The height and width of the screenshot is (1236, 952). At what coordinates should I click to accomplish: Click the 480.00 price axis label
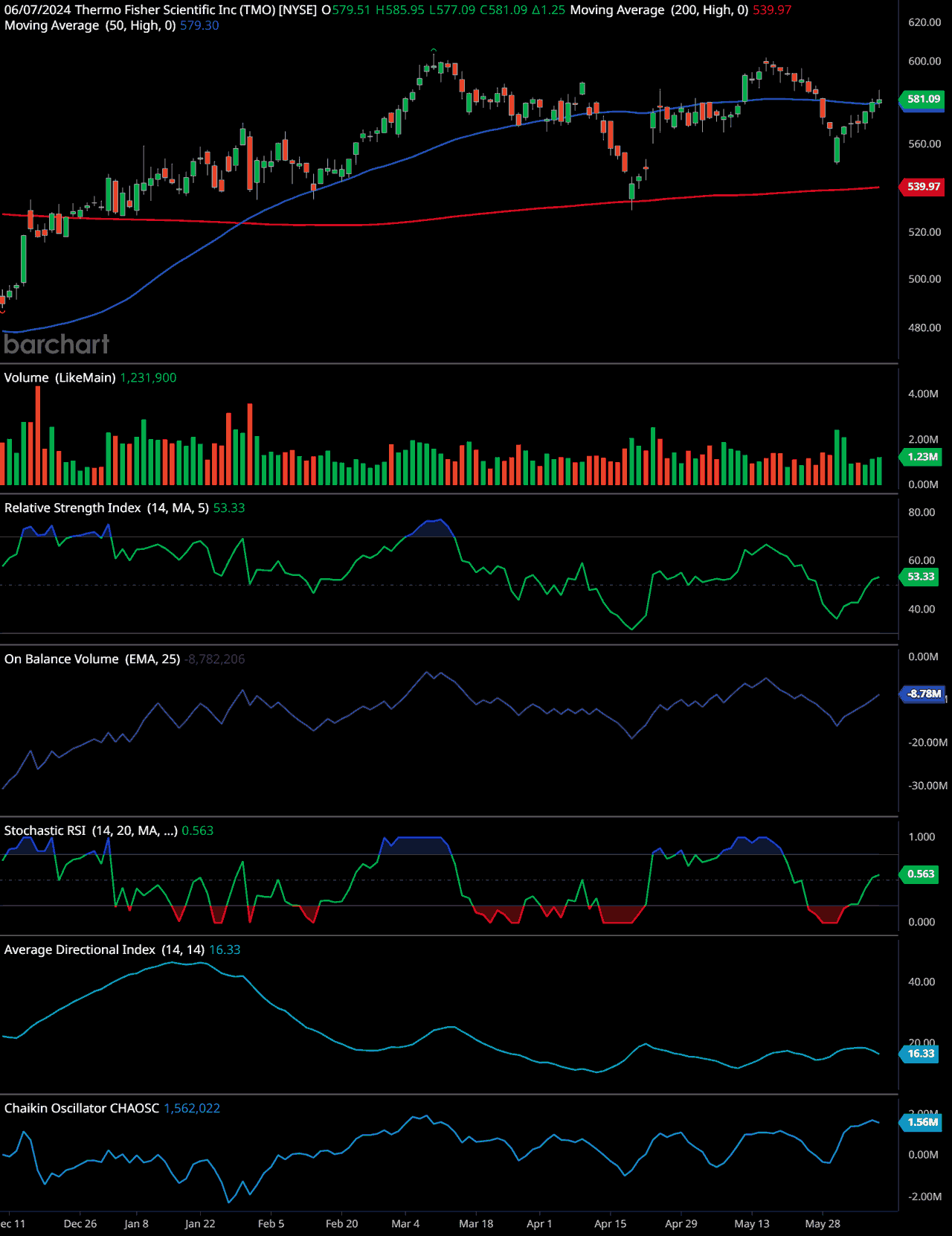click(924, 327)
